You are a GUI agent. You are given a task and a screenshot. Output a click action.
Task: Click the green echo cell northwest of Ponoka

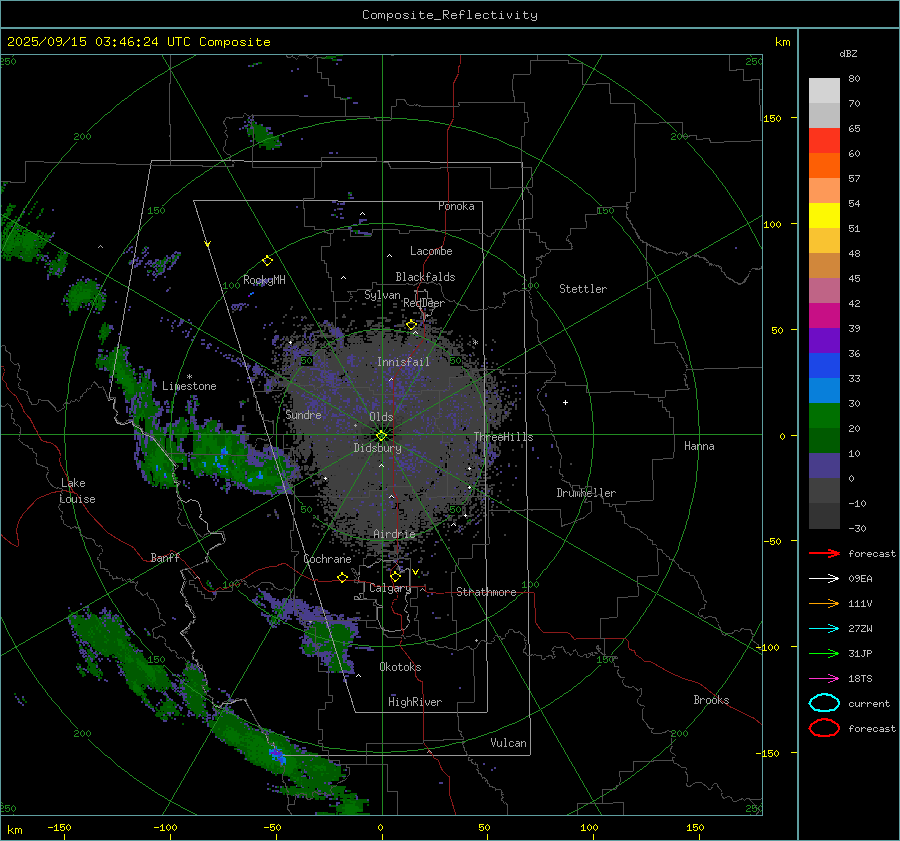click(263, 135)
